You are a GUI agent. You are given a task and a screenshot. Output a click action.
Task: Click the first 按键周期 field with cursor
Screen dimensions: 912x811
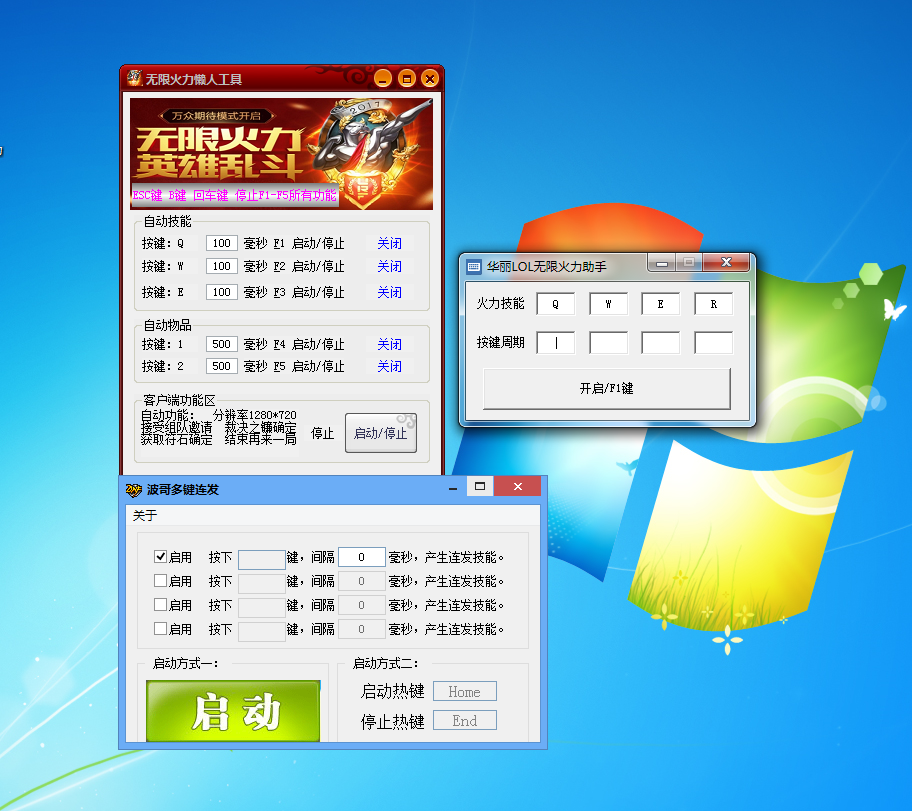(555, 343)
